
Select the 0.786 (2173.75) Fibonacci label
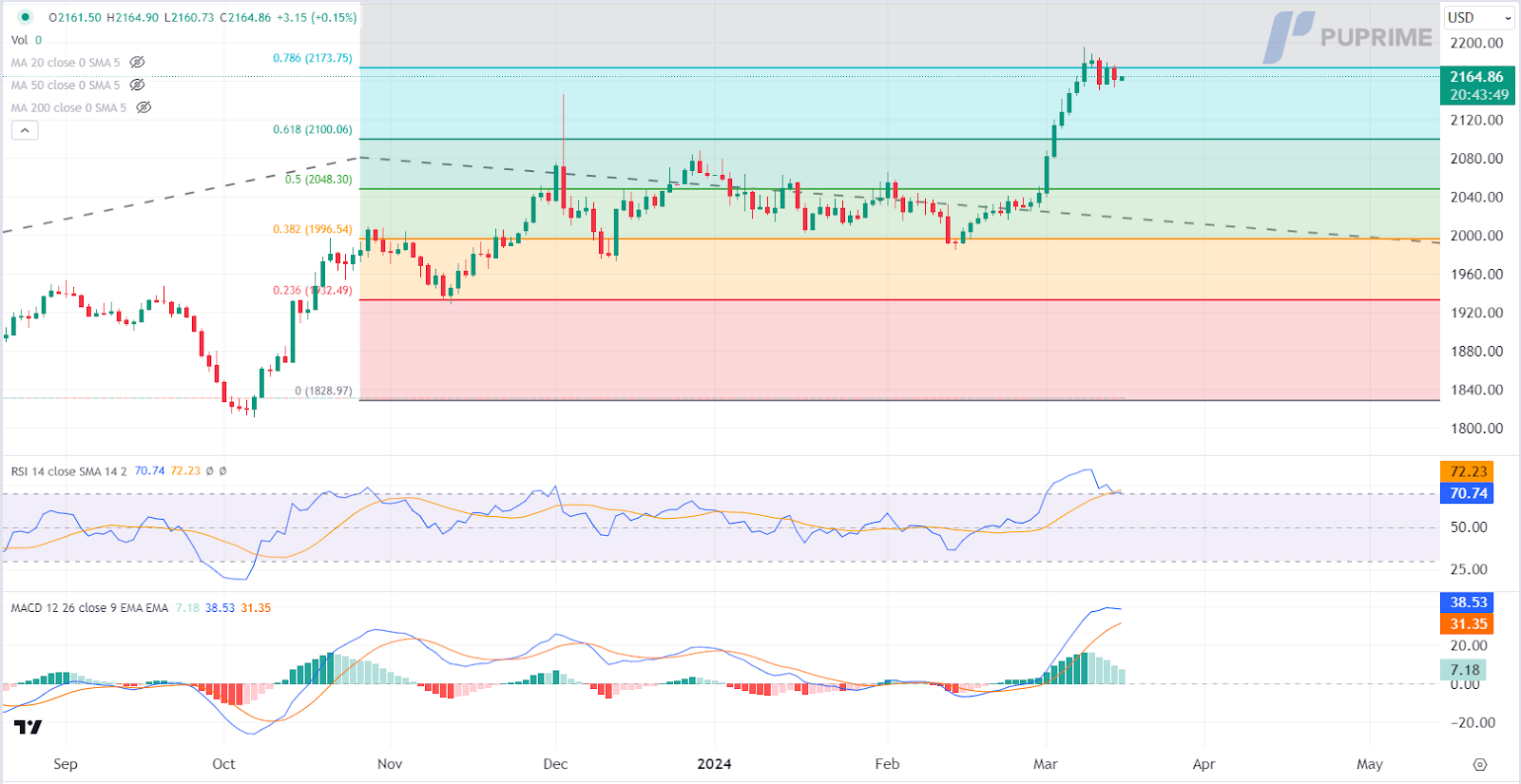[313, 58]
